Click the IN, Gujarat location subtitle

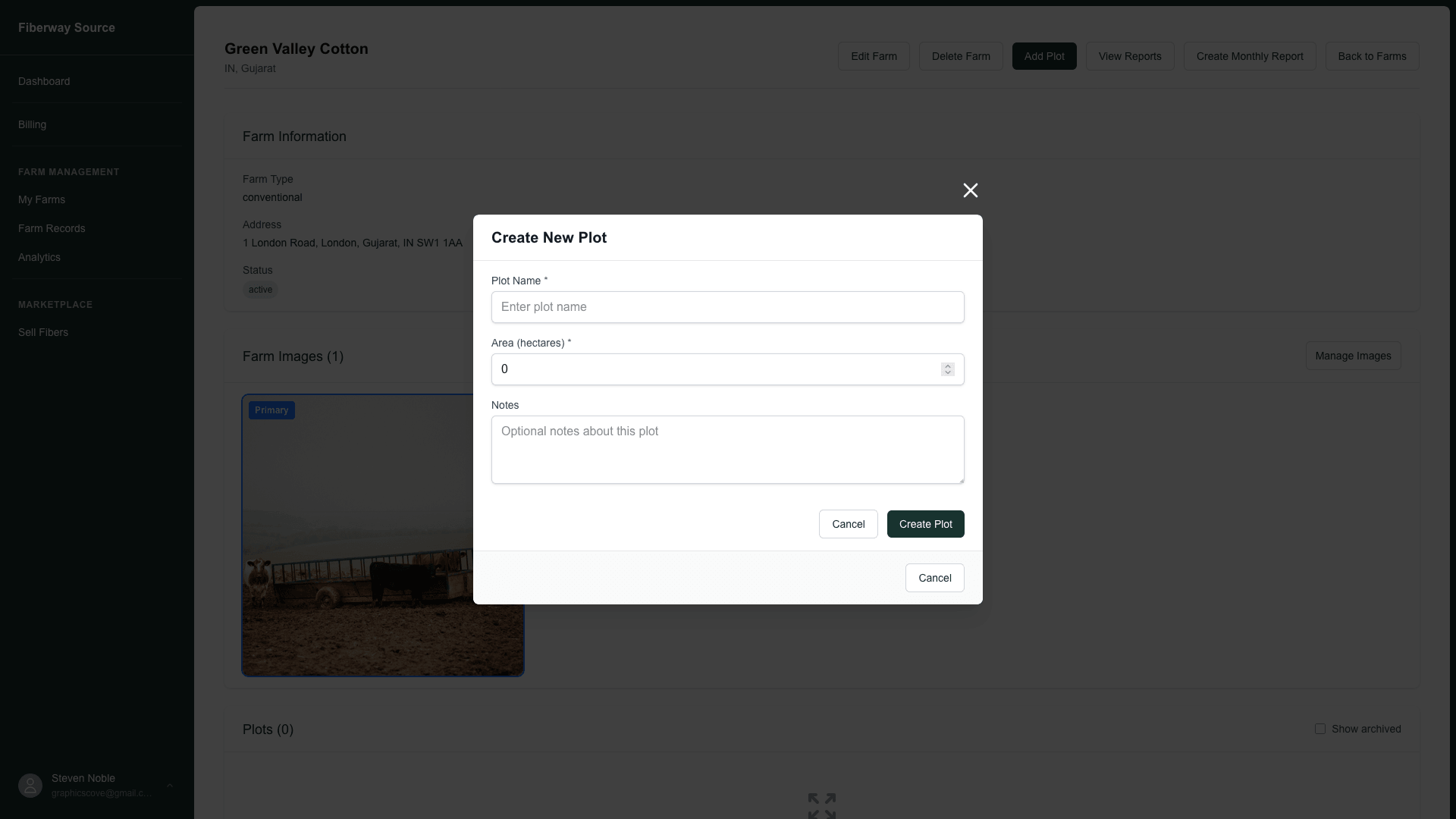coord(250,68)
